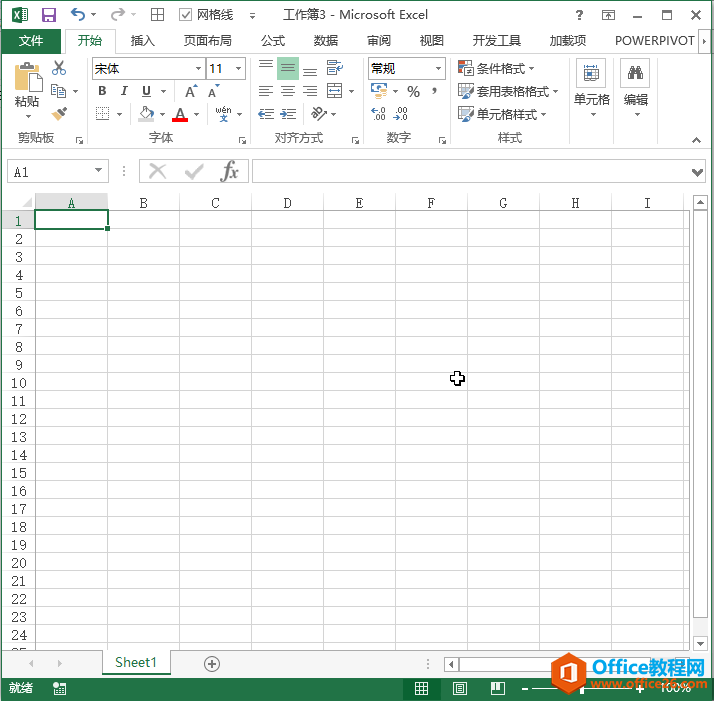
Task: Increase the indent
Action: tap(288, 113)
